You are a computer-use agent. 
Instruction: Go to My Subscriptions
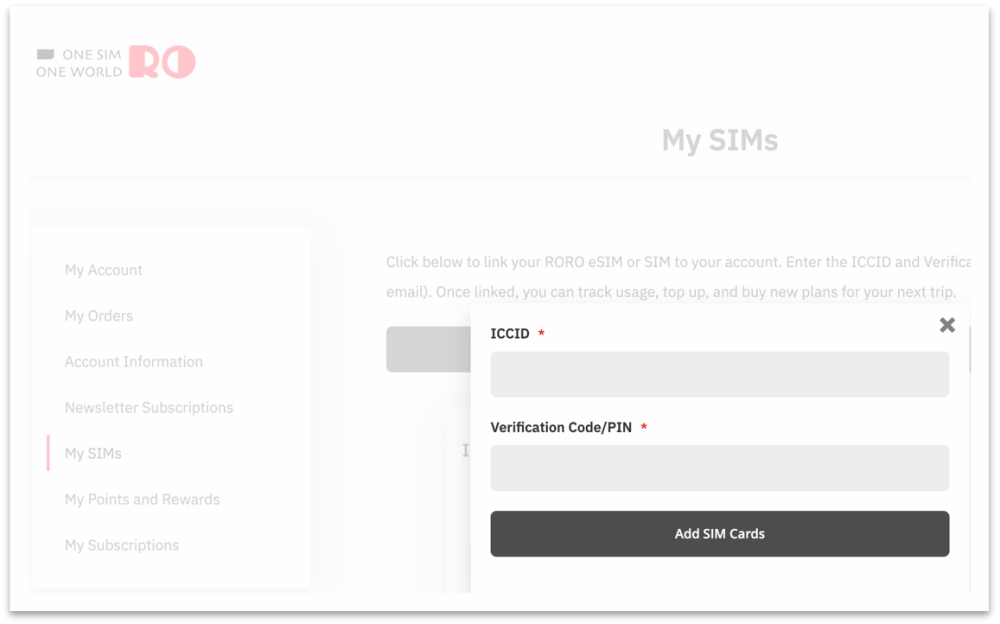click(122, 546)
